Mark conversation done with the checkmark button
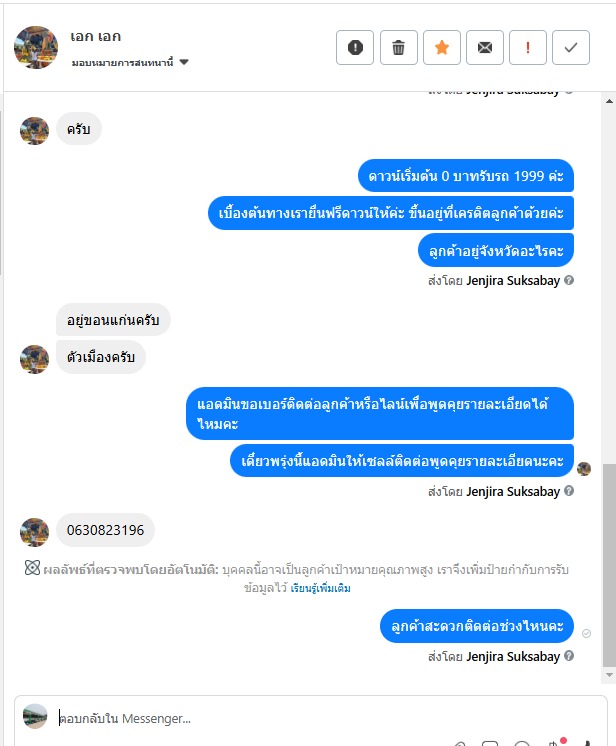This screenshot has width=616, height=746. click(x=571, y=48)
